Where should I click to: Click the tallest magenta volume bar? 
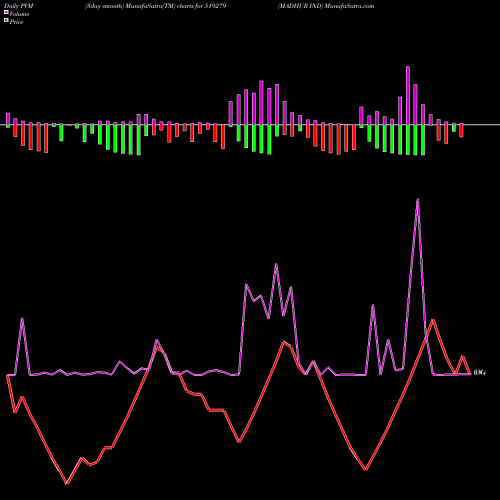click(x=408, y=96)
